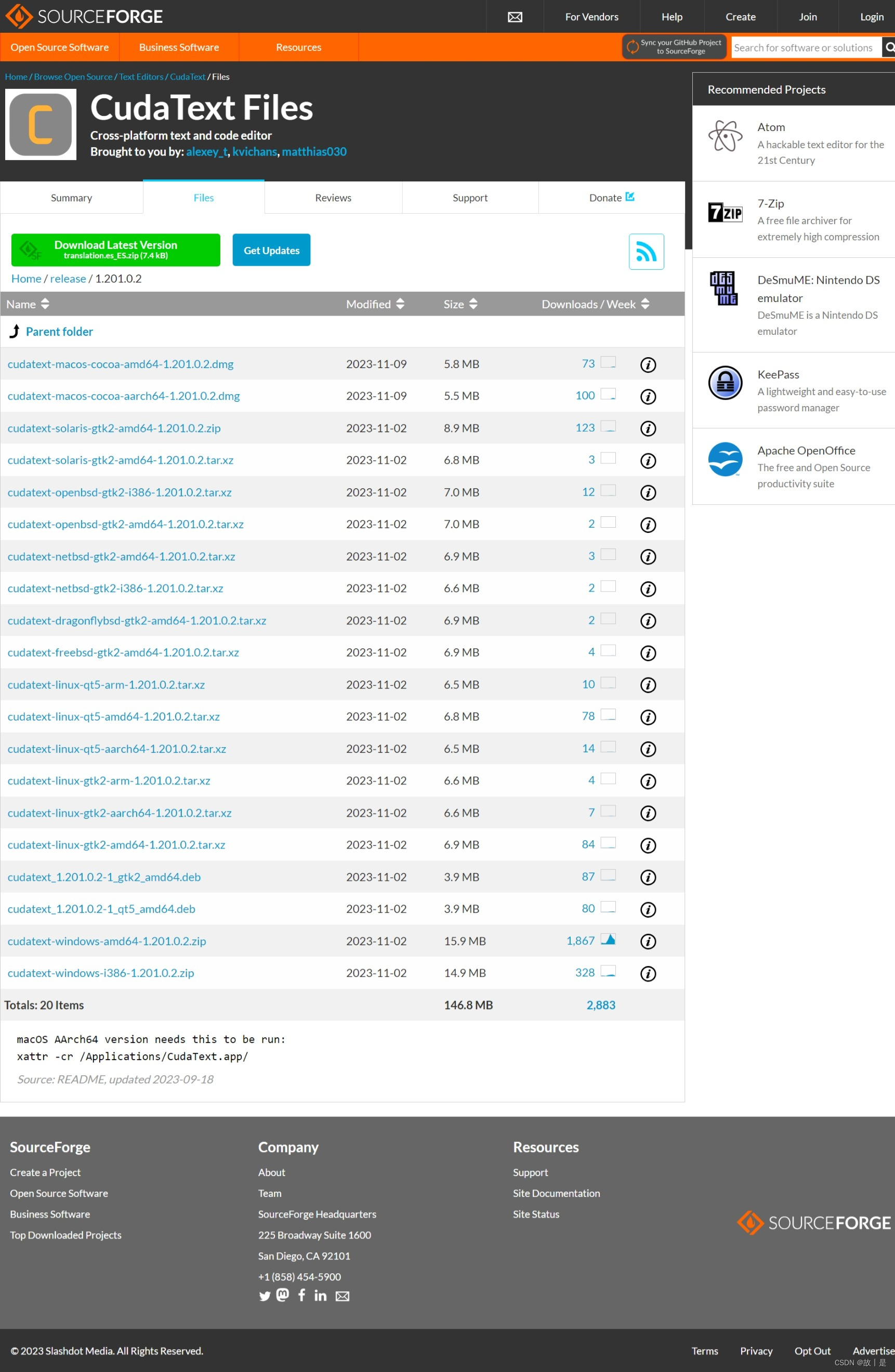View info for cudatext-linux-qt5-amd64 tar.xz
Viewport: 895px width, 1372px height.
pos(648,717)
